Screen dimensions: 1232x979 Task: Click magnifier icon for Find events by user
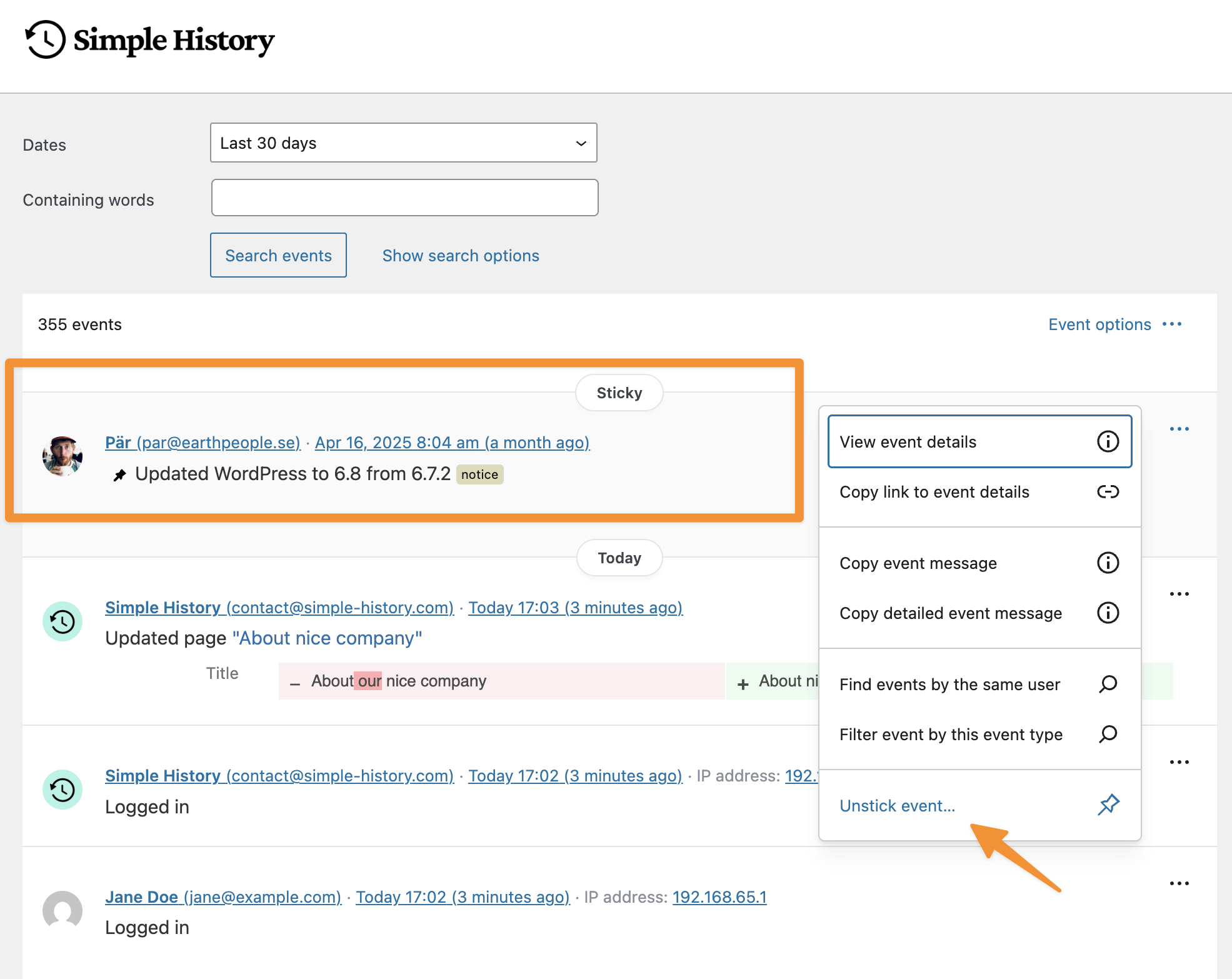(1108, 684)
